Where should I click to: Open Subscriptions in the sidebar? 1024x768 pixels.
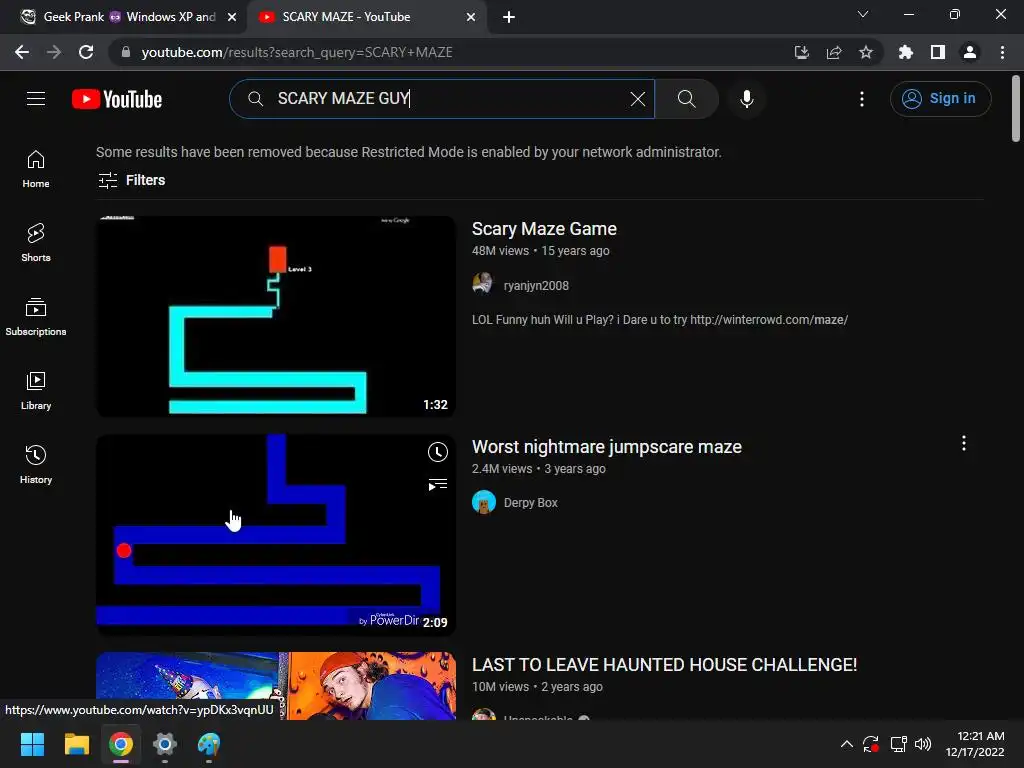point(36,317)
